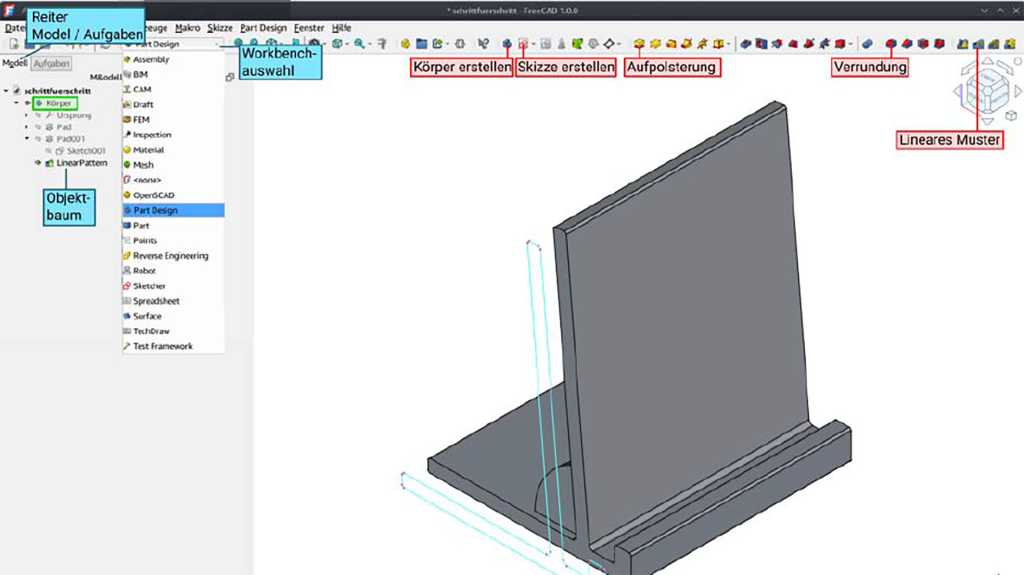1024x575 pixels.
Task: Switch to the Modell tab
Action: (14, 63)
